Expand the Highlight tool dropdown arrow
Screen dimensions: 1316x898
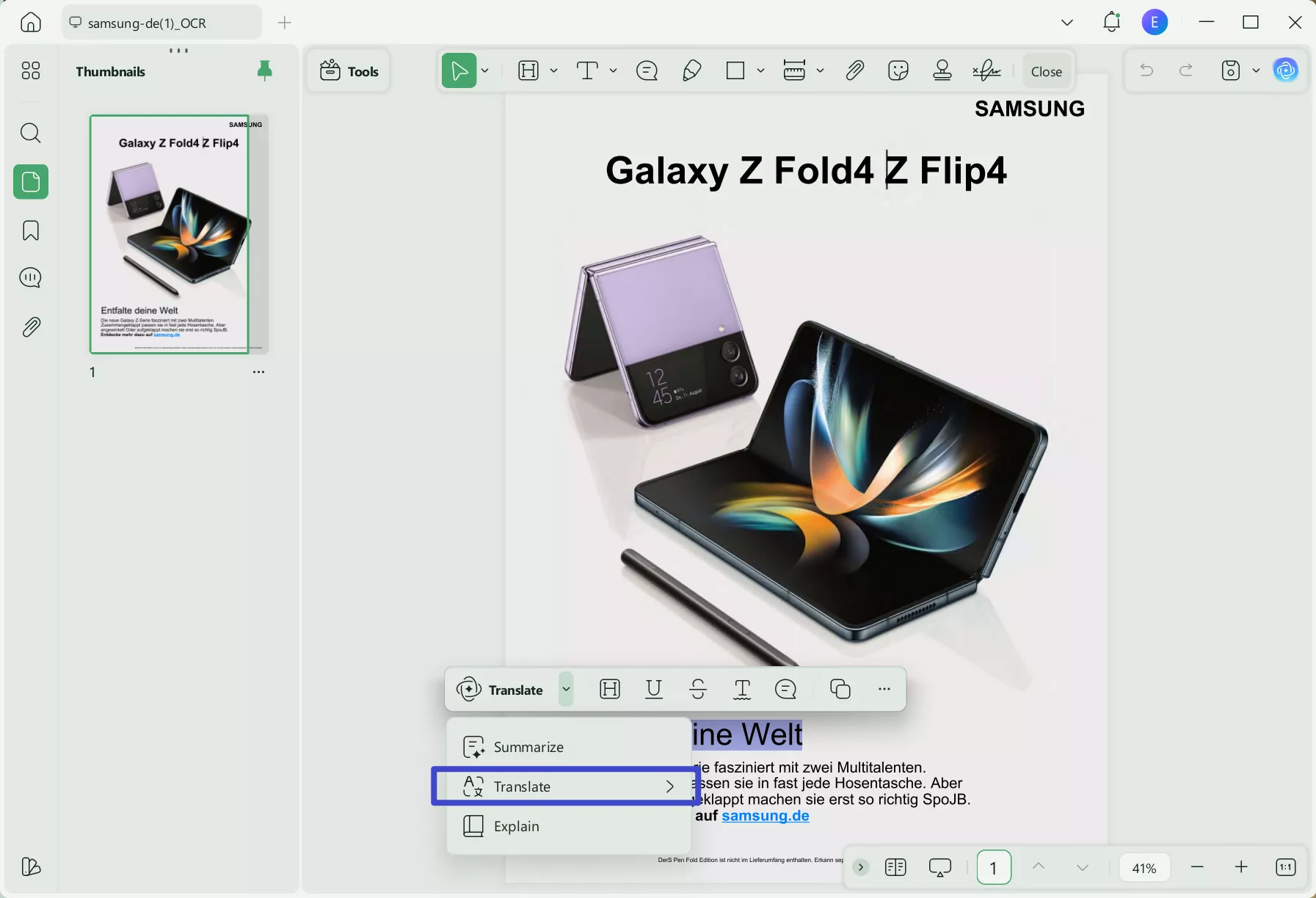point(554,70)
